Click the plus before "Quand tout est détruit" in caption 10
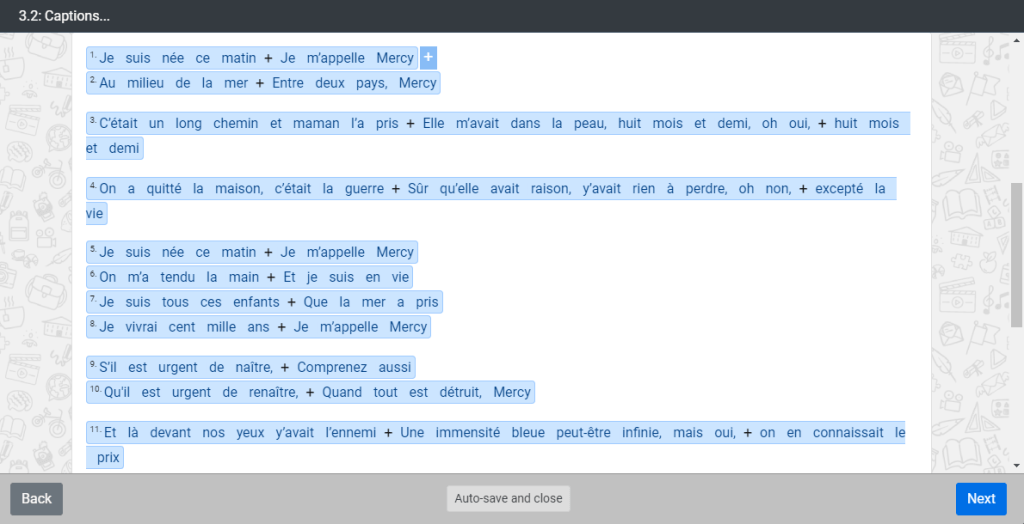Viewport: 1024px width, 524px height. (310, 392)
